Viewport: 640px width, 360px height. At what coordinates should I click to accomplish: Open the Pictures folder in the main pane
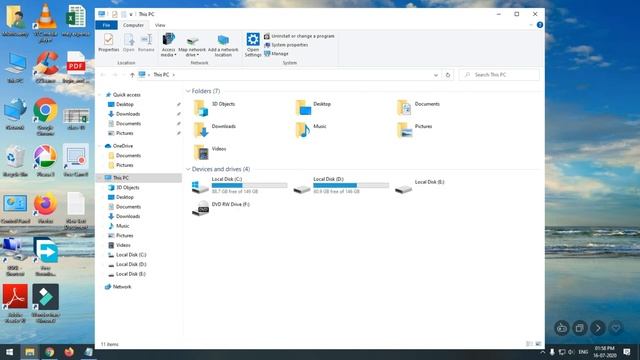point(415,130)
